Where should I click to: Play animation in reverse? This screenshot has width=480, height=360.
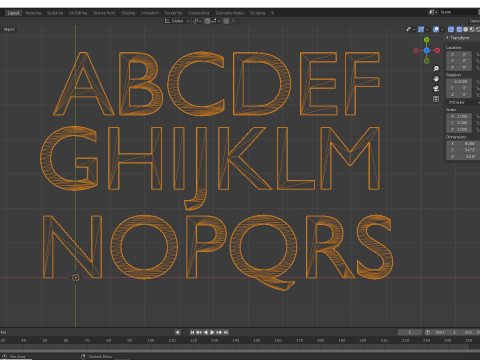(206, 332)
